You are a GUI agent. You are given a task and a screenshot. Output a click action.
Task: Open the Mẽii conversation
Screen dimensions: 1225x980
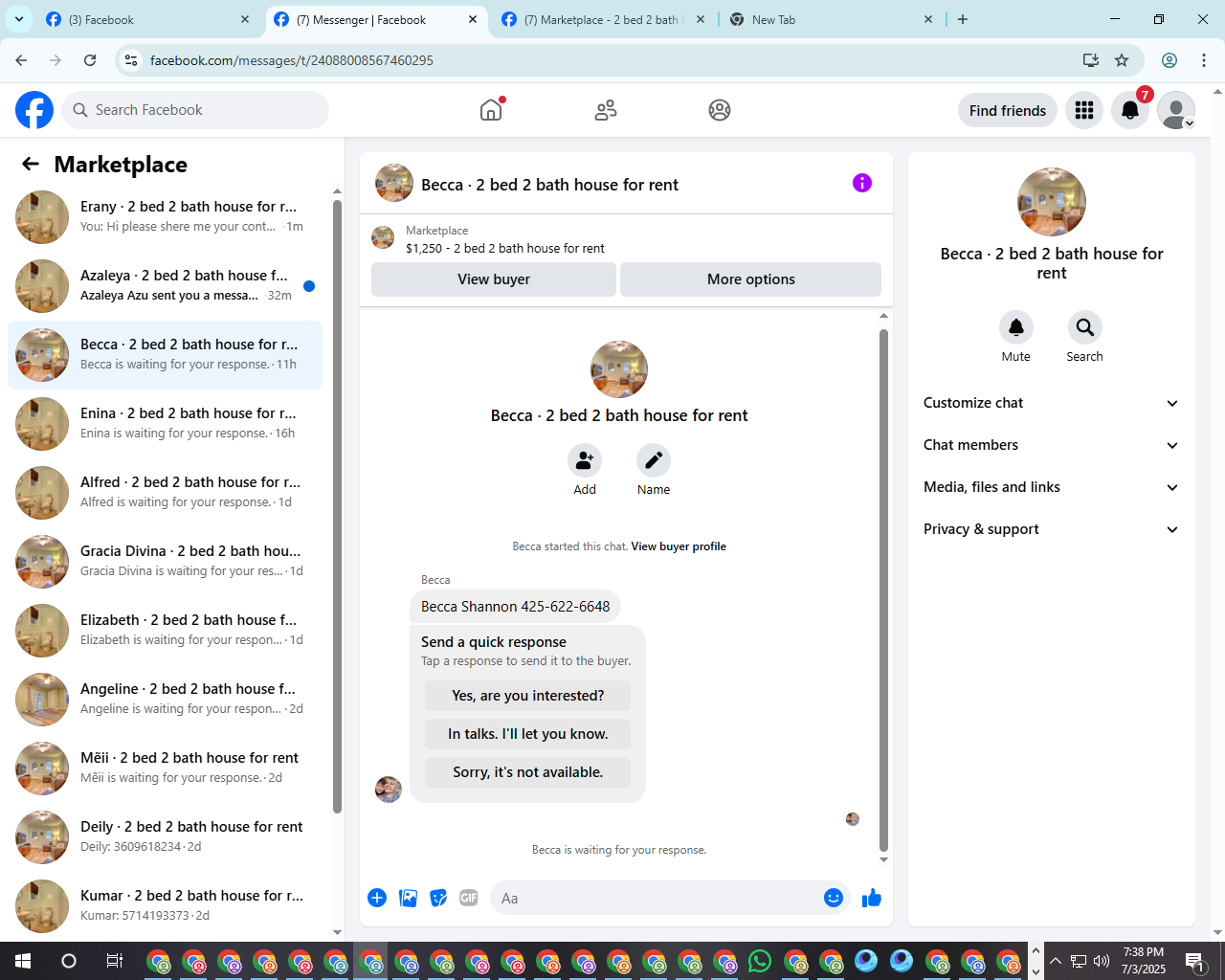point(165,768)
